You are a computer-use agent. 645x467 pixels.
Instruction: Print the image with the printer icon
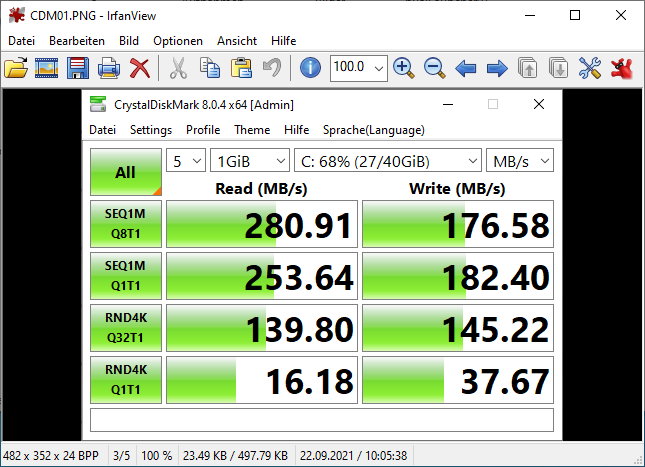109,68
